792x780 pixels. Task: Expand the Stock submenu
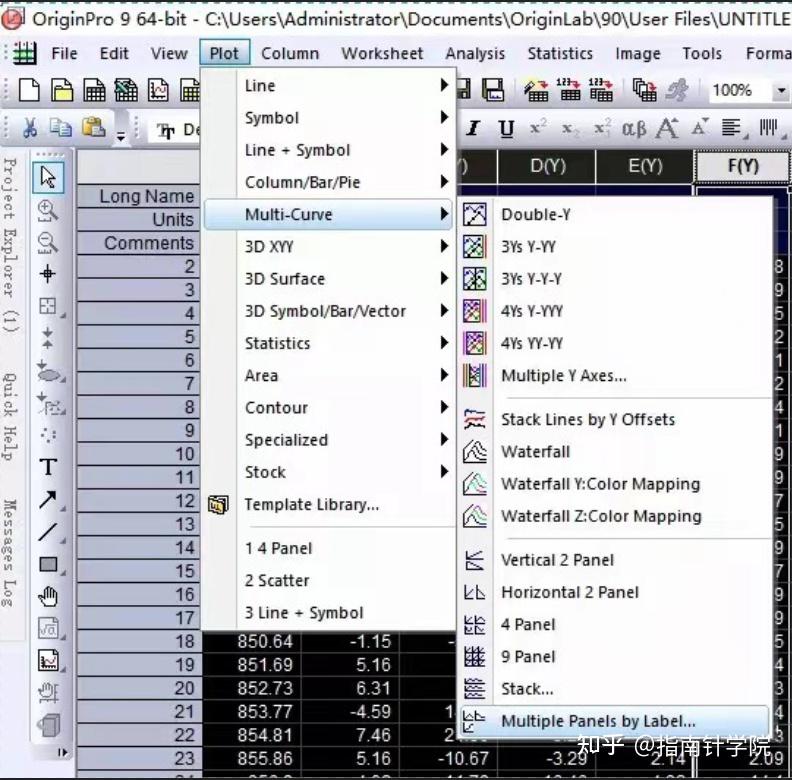pyautogui.click(x=328, y=472)
